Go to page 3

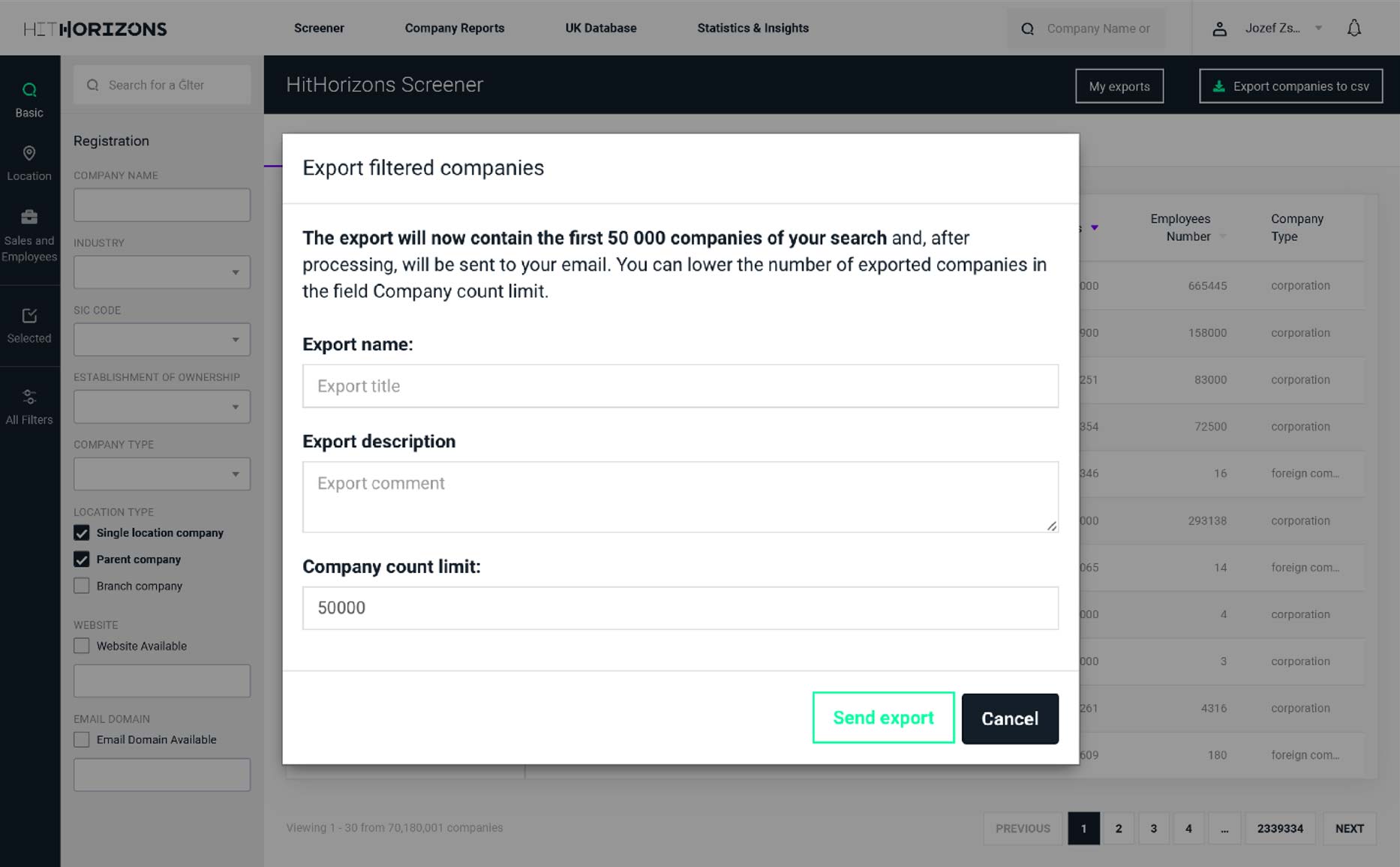coord(1154,829)
